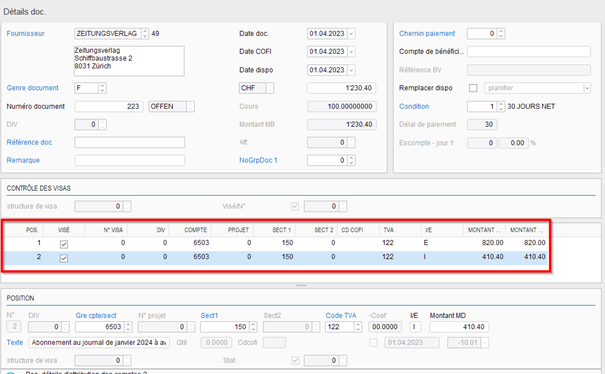
Task: Click the ZEITUNGSVERLAG supplier stepper
Action: pyautogui.click(x=145, y=34)
